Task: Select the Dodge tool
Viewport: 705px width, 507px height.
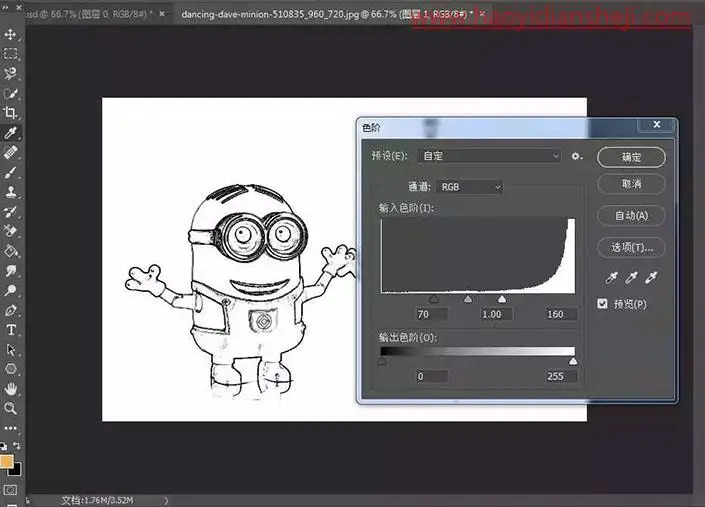Action: 10,290
